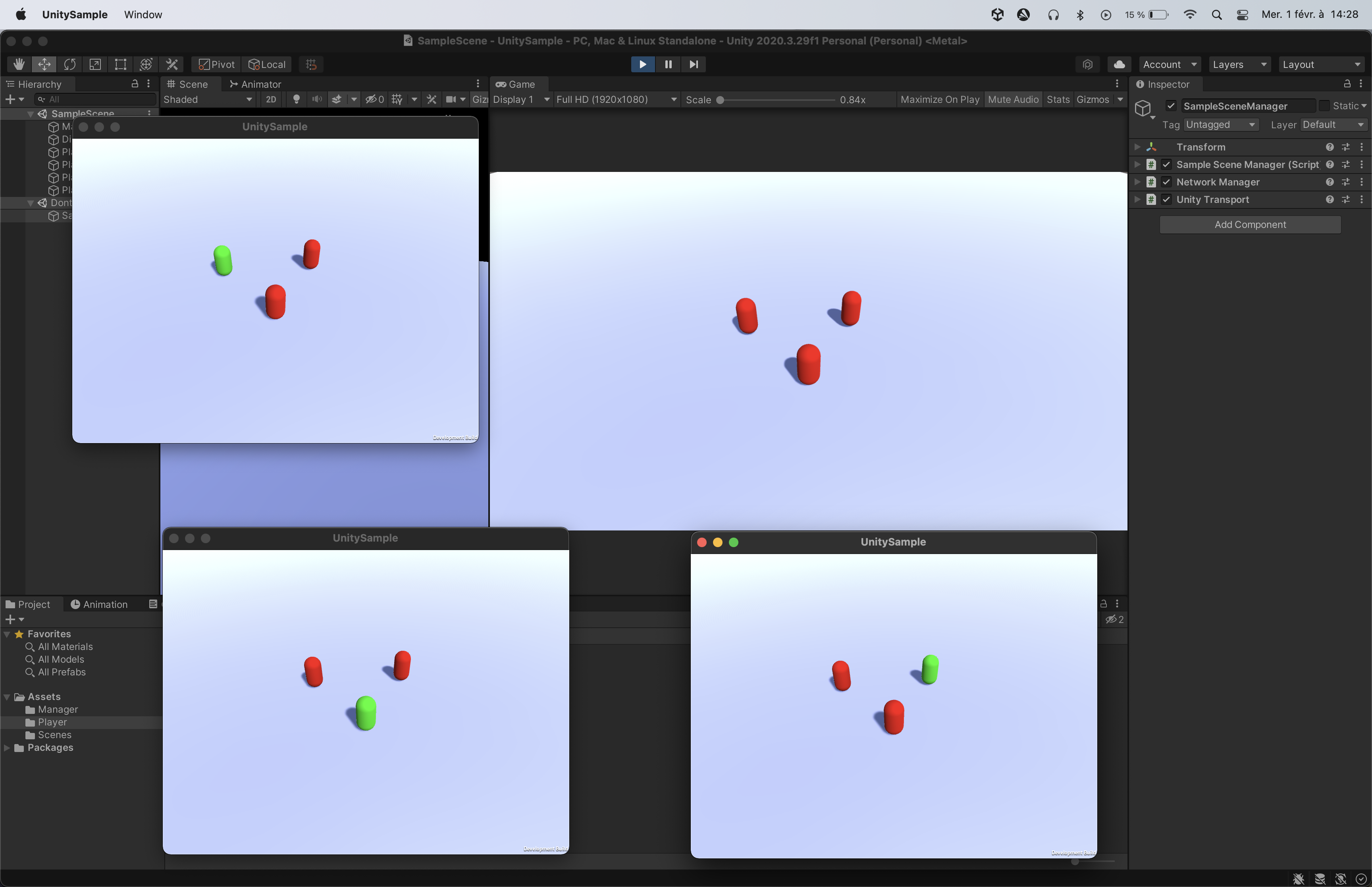The width and height of the screenshot is (1372, 887).
Task: Select the Rotate tool
Action: pyautogui.click(x=69, y=64)
